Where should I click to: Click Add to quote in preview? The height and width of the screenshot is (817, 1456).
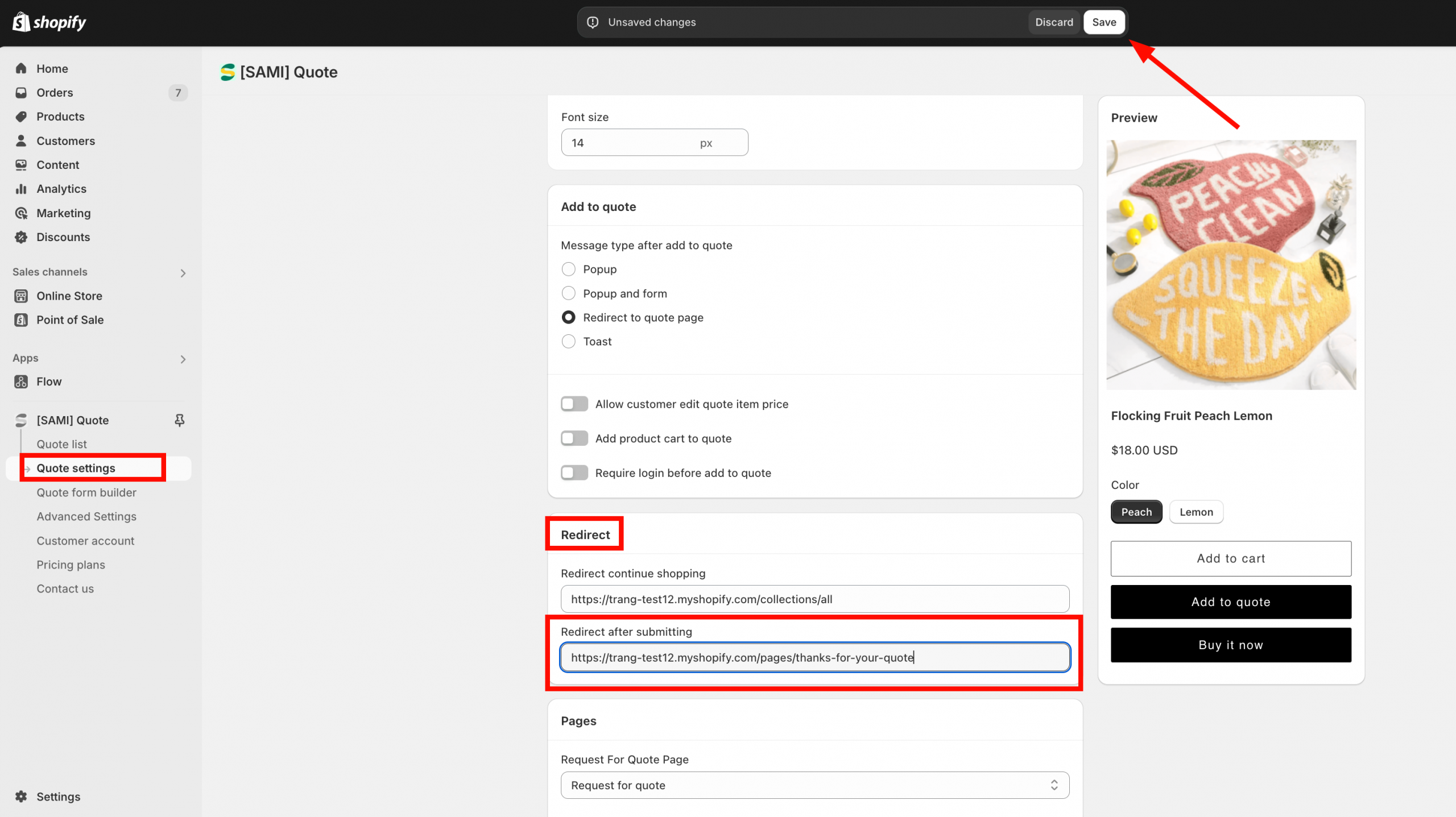click(1231, 602)
